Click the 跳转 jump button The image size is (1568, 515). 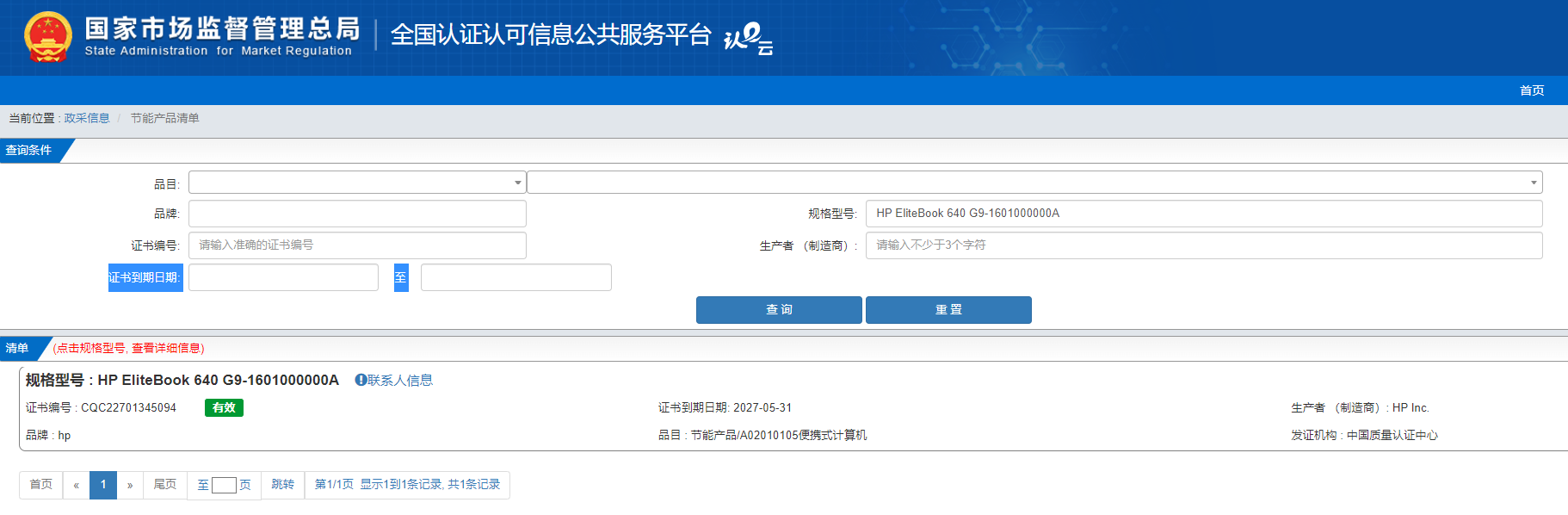pos(283,485)
